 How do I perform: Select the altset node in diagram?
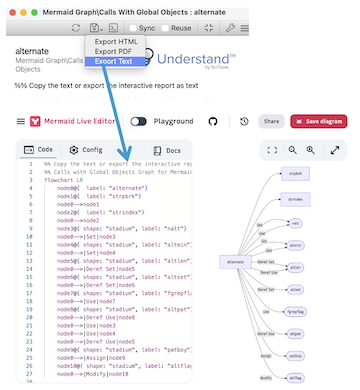pyautogui.click(x=295, y=290)
